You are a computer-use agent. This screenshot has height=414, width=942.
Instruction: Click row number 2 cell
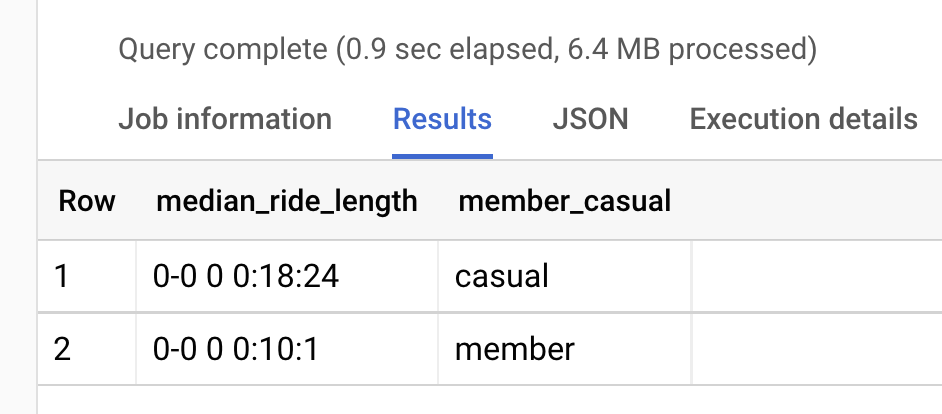87,349
